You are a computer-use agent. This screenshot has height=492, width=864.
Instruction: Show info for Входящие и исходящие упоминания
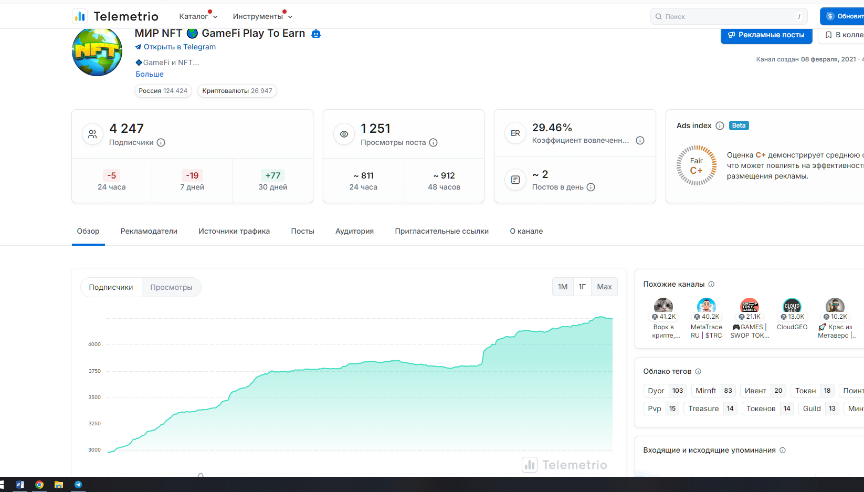tap(782, 450)
